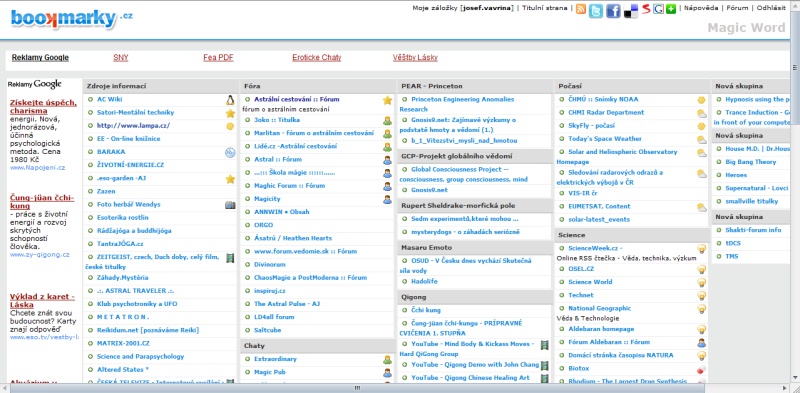Open the Global Consciousness Project bookmark
The height and width of the screenshot is (393, 800).
coord(463,174)
